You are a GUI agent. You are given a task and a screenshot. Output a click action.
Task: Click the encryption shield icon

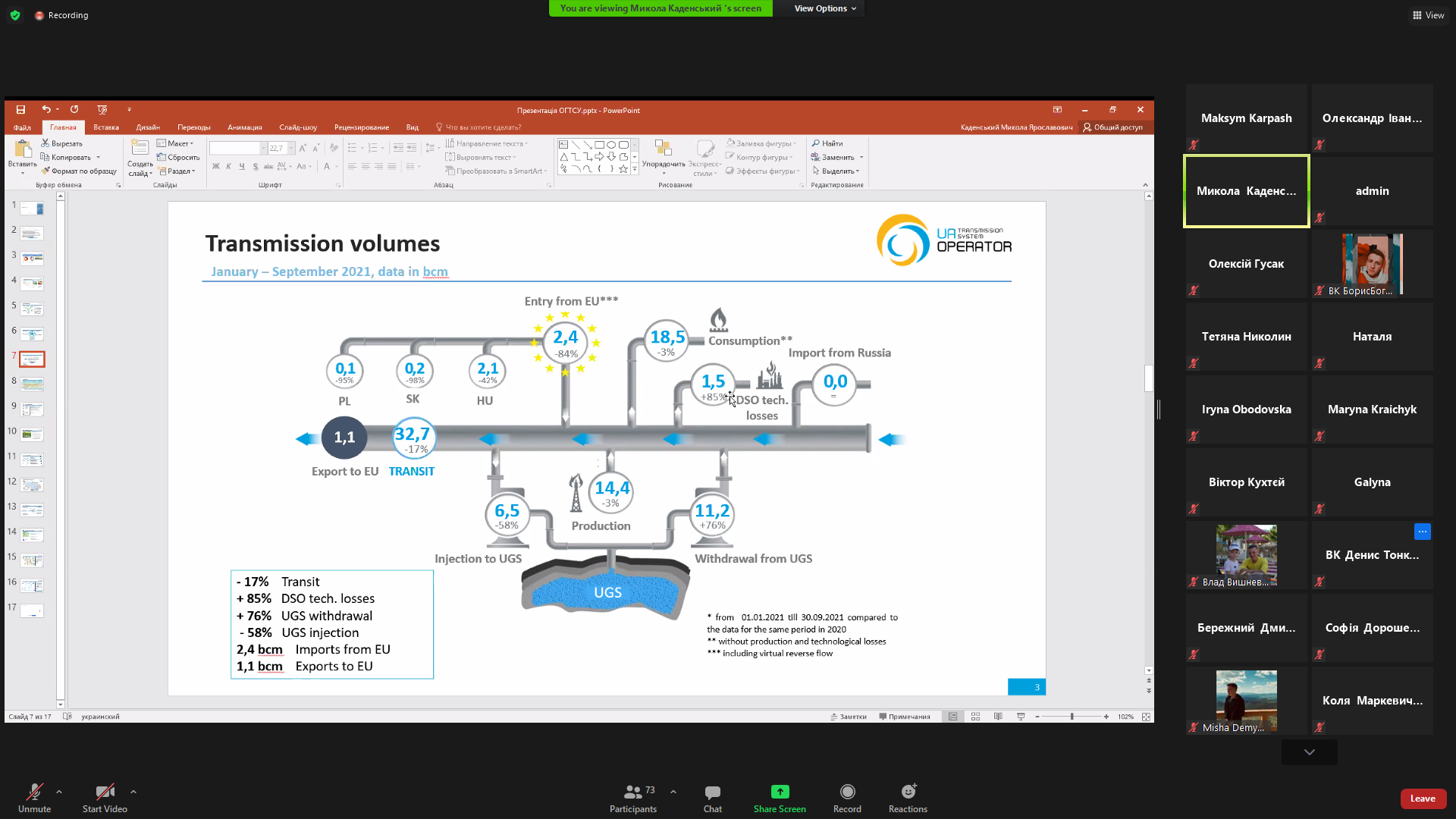(15, 15)
